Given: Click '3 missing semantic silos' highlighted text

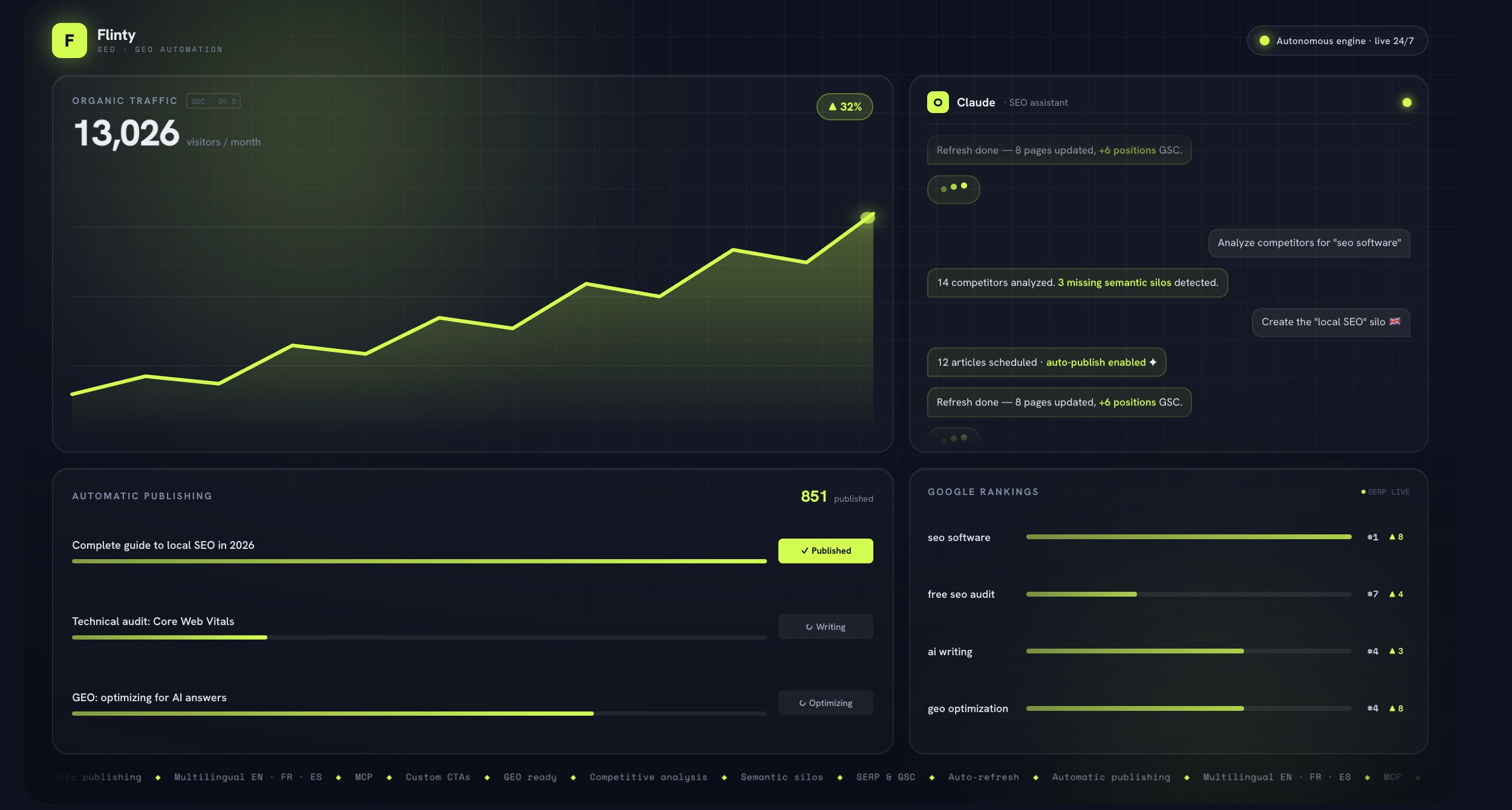Looking at the screenshot, I should tap(1114, 282).
